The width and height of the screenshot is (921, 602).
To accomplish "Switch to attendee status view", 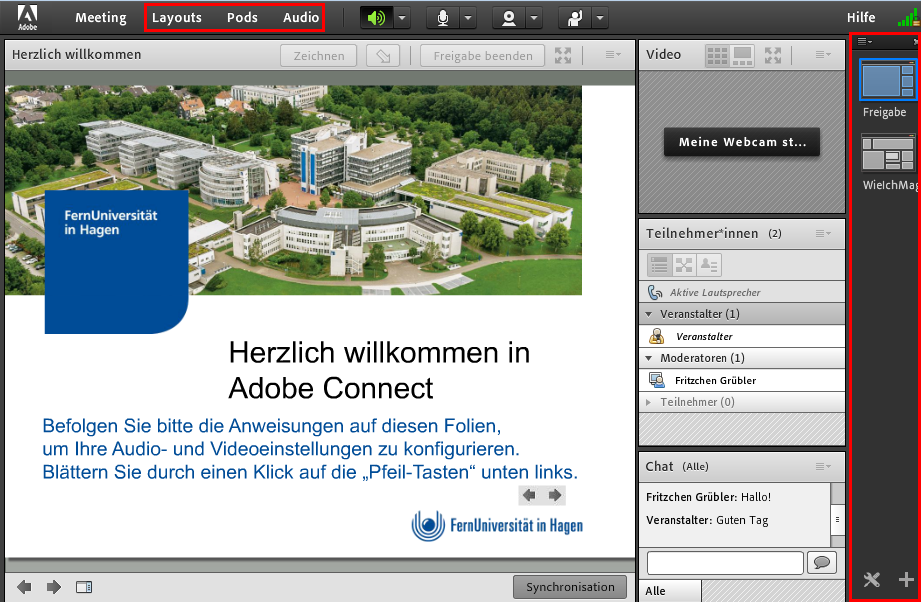I will click(x=709, y=265).
